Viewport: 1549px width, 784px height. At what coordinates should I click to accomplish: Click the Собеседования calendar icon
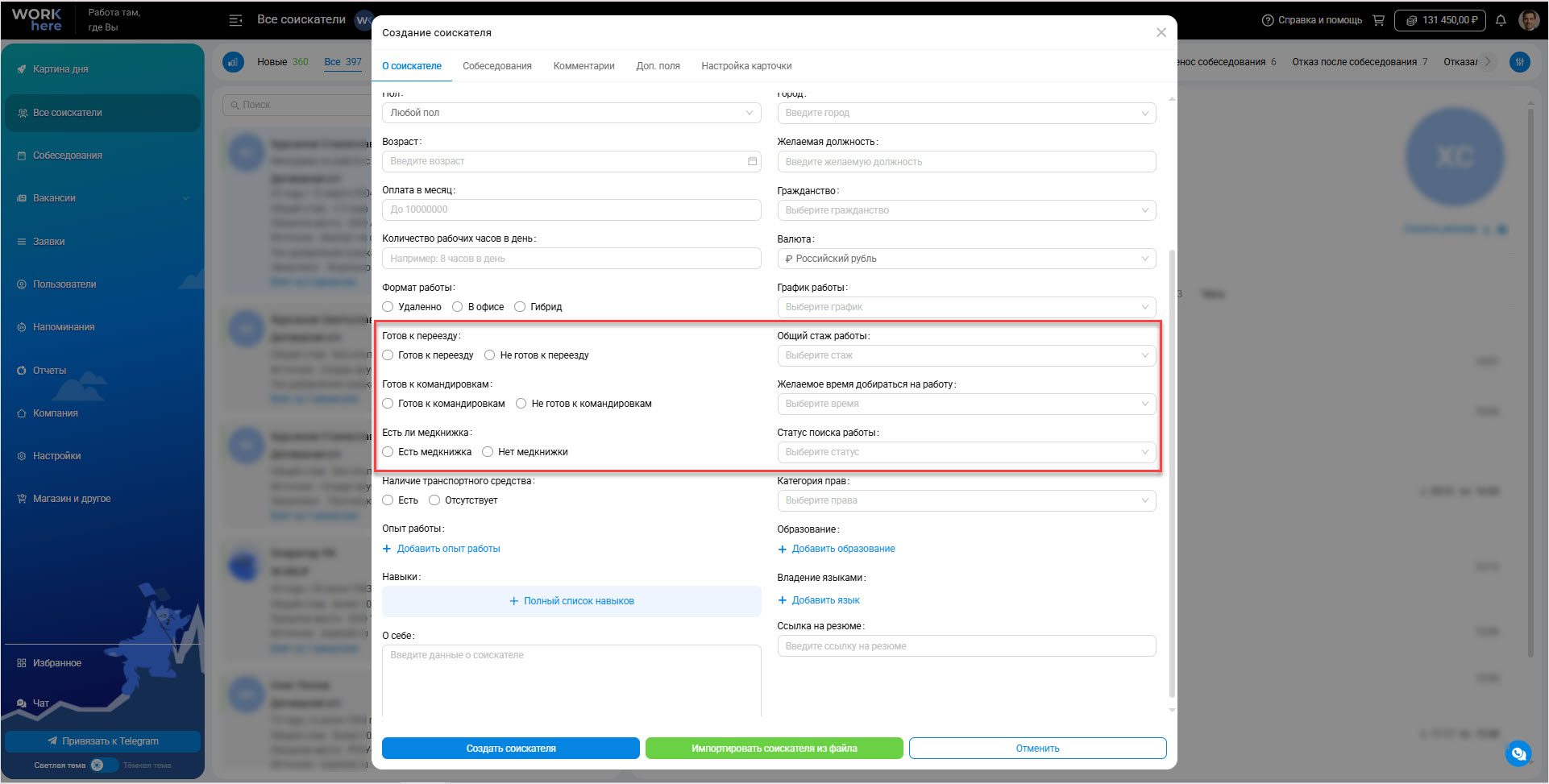(22, 156)
